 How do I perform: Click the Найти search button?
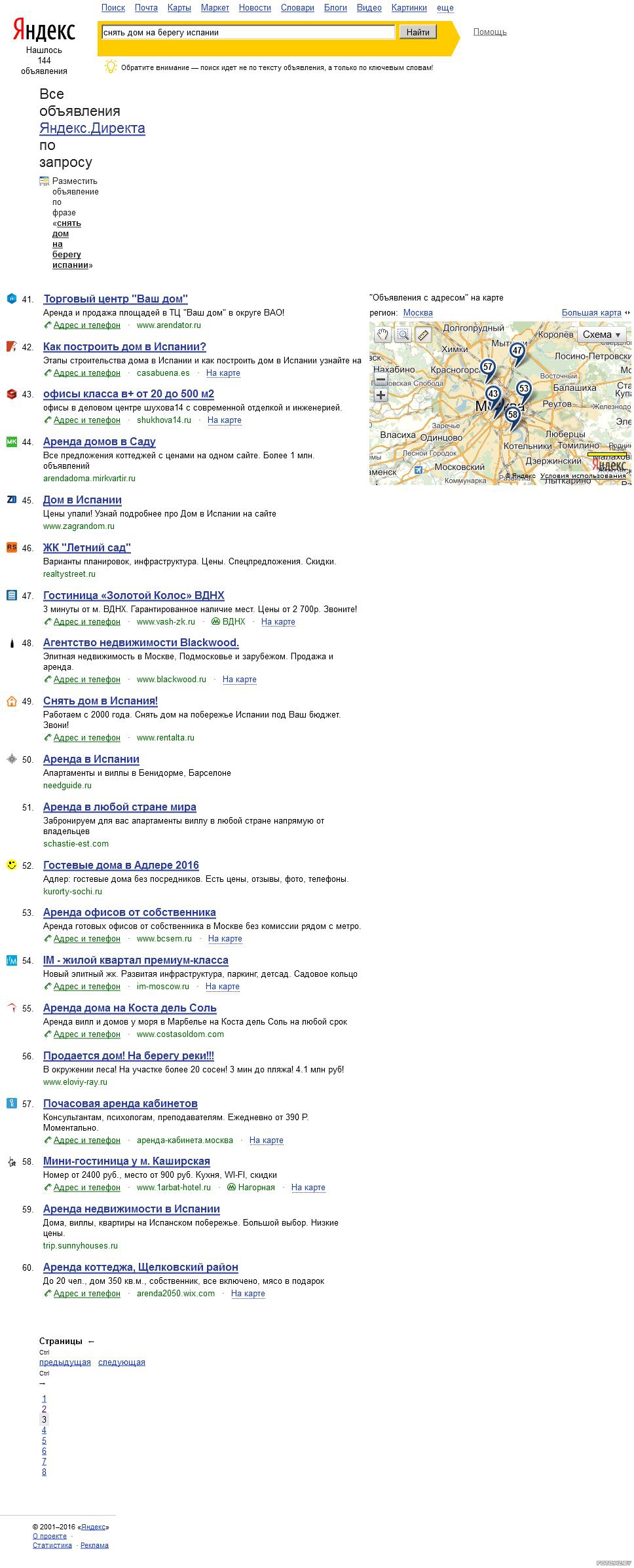coord(418,32)
